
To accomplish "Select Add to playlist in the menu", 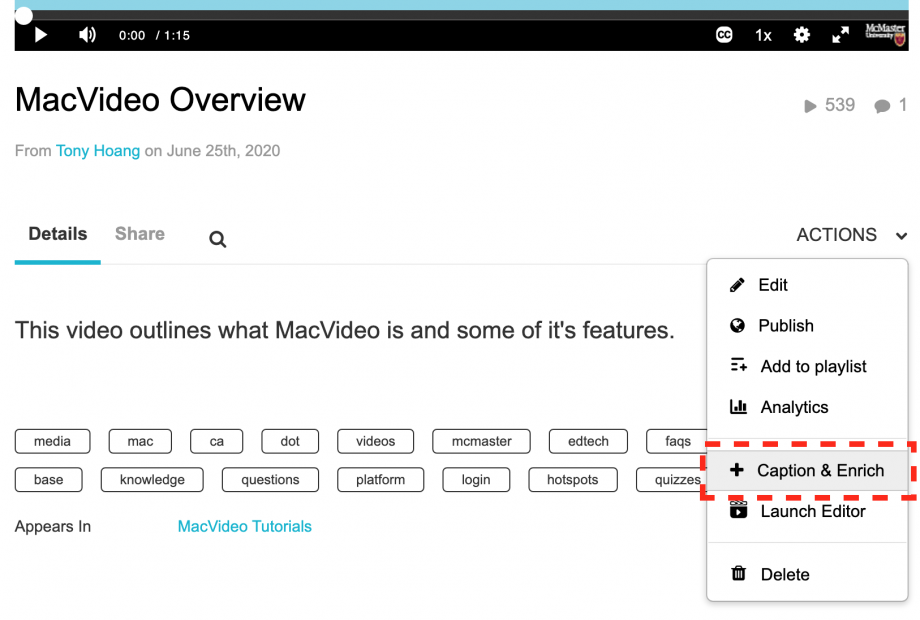I will tap(807, 366).
